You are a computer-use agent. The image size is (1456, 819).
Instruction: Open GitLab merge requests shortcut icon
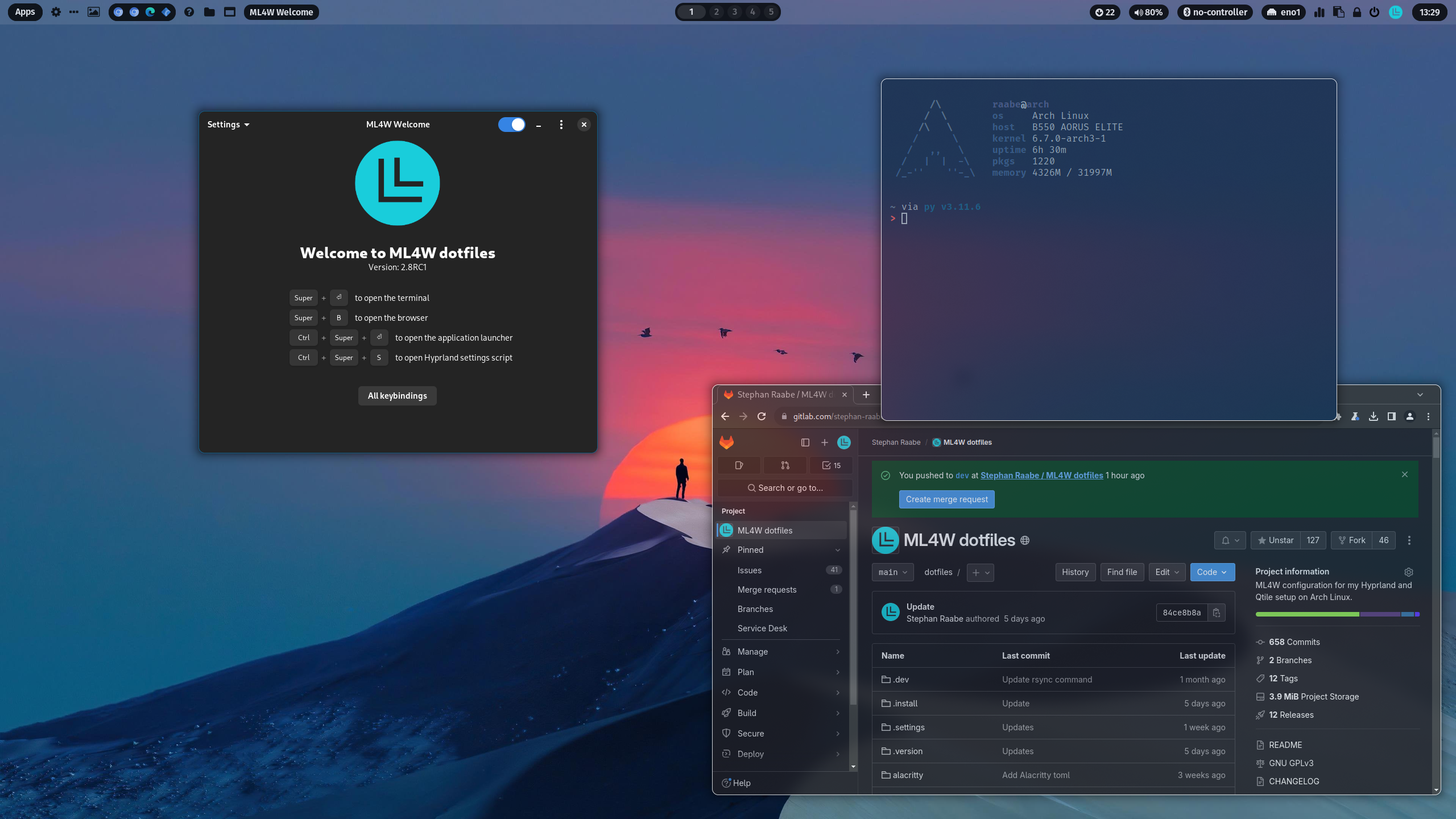785,465
